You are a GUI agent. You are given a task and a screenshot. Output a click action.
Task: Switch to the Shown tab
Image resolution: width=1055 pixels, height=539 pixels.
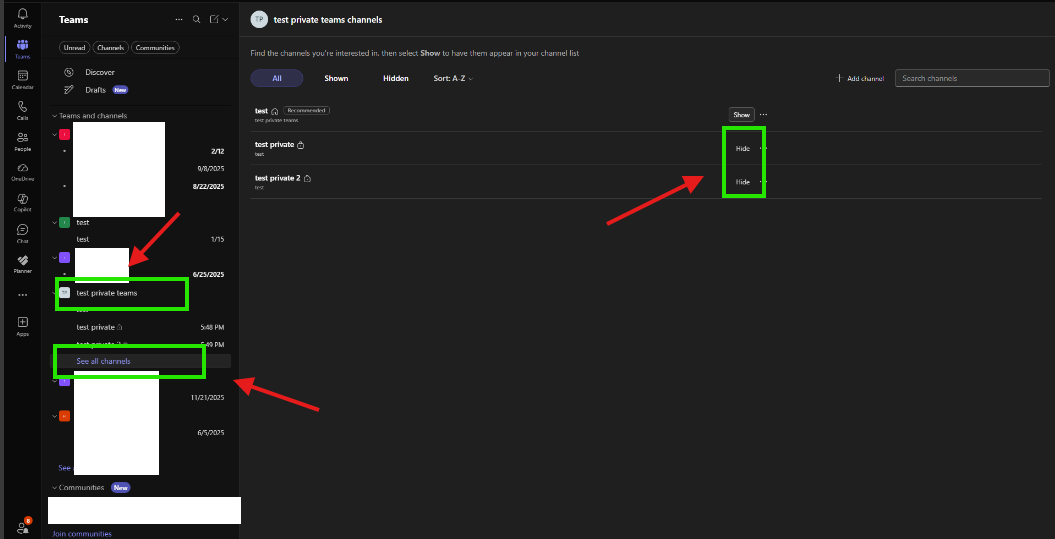click(336, 79)
